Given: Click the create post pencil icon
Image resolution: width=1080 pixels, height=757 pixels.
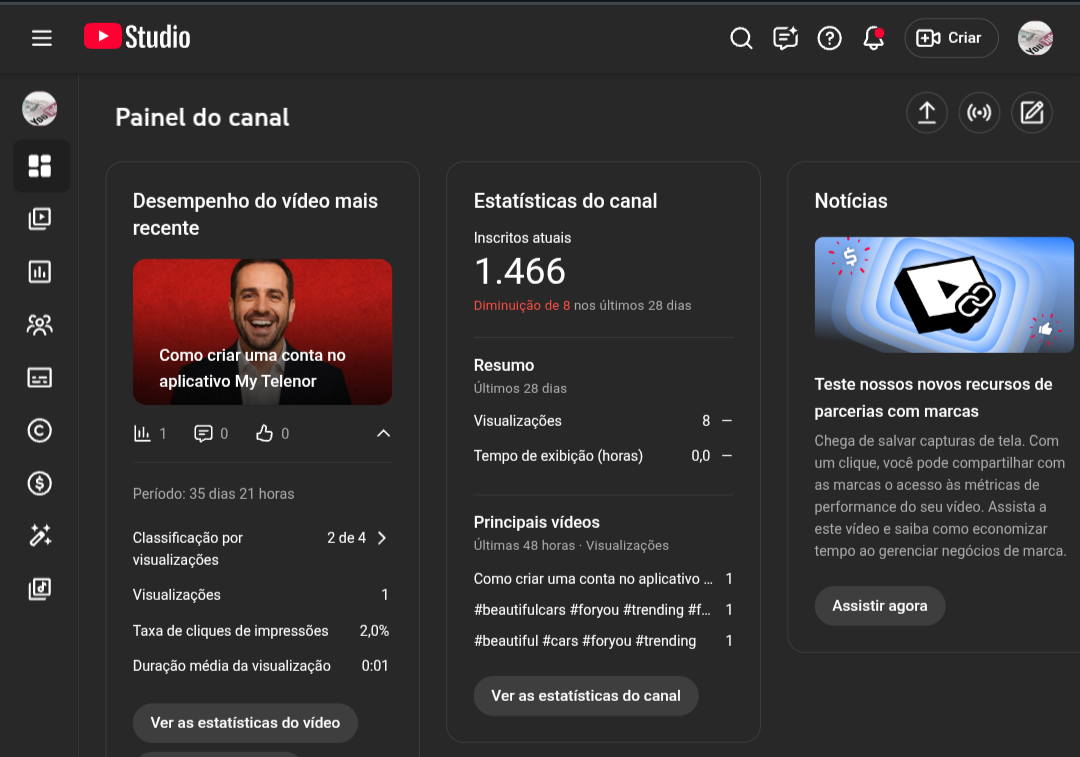Looking at the screenshot, I should pyautogui.click(x=1032, y=112).
